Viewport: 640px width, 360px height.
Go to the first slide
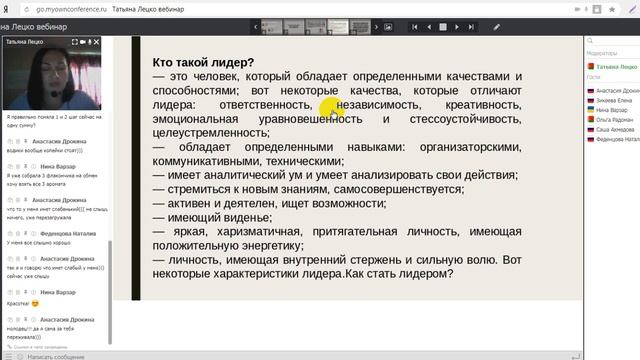point(414,27)
